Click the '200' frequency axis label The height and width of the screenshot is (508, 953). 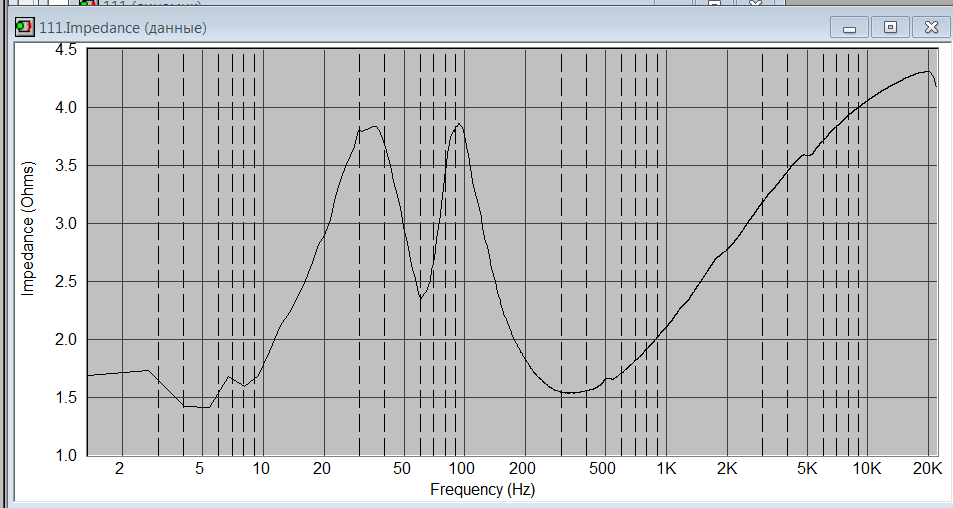click(x=522, y=469)
